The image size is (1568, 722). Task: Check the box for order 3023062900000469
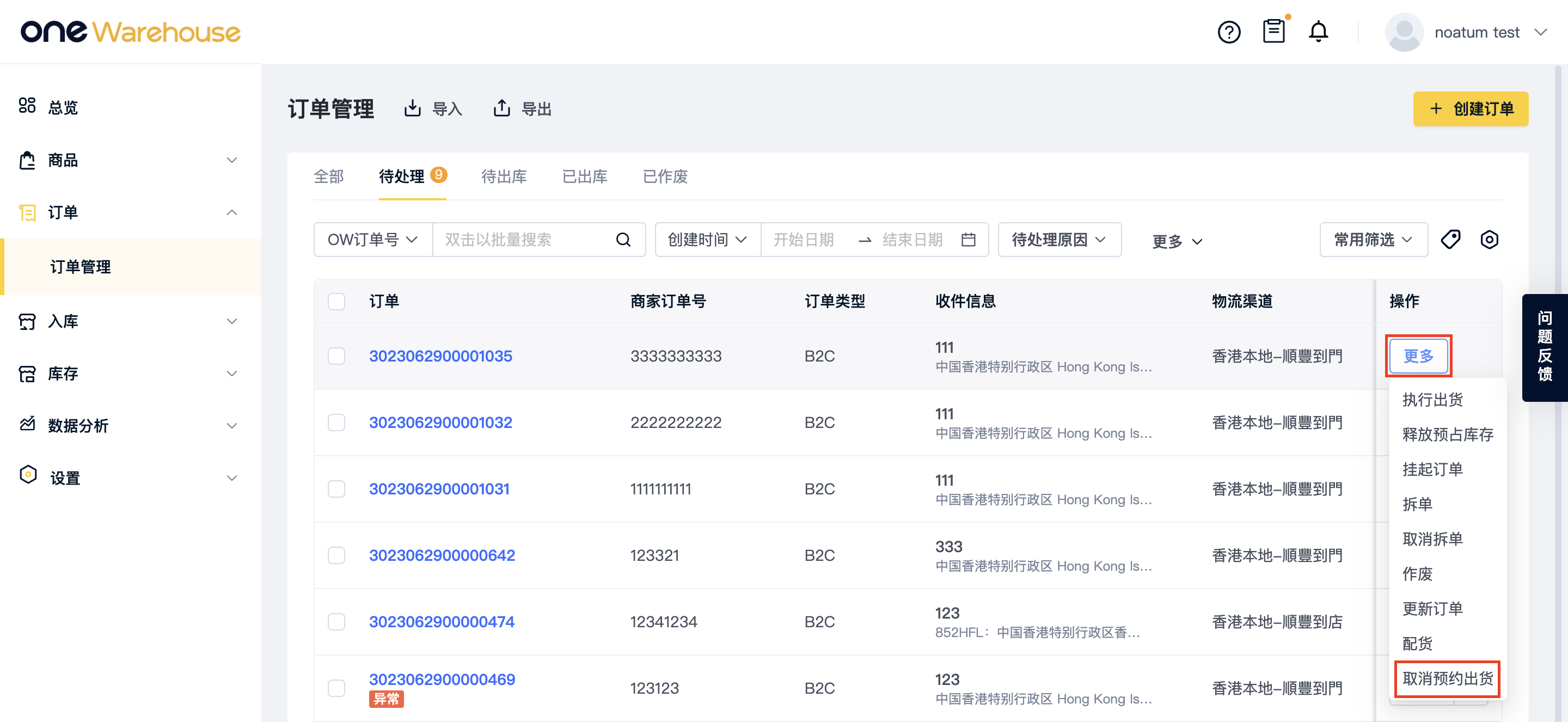336,688
